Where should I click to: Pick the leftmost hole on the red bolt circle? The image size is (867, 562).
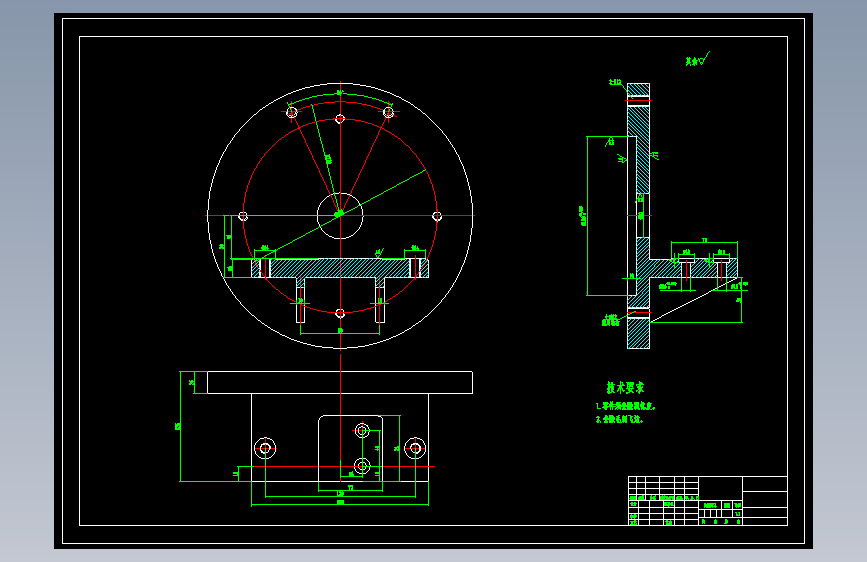(x=243, y=216)
